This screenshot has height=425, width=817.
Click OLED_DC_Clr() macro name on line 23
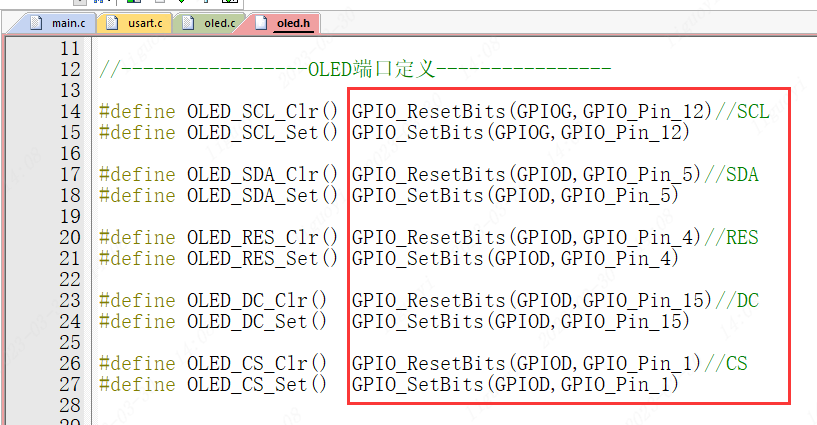coord(257,301)
